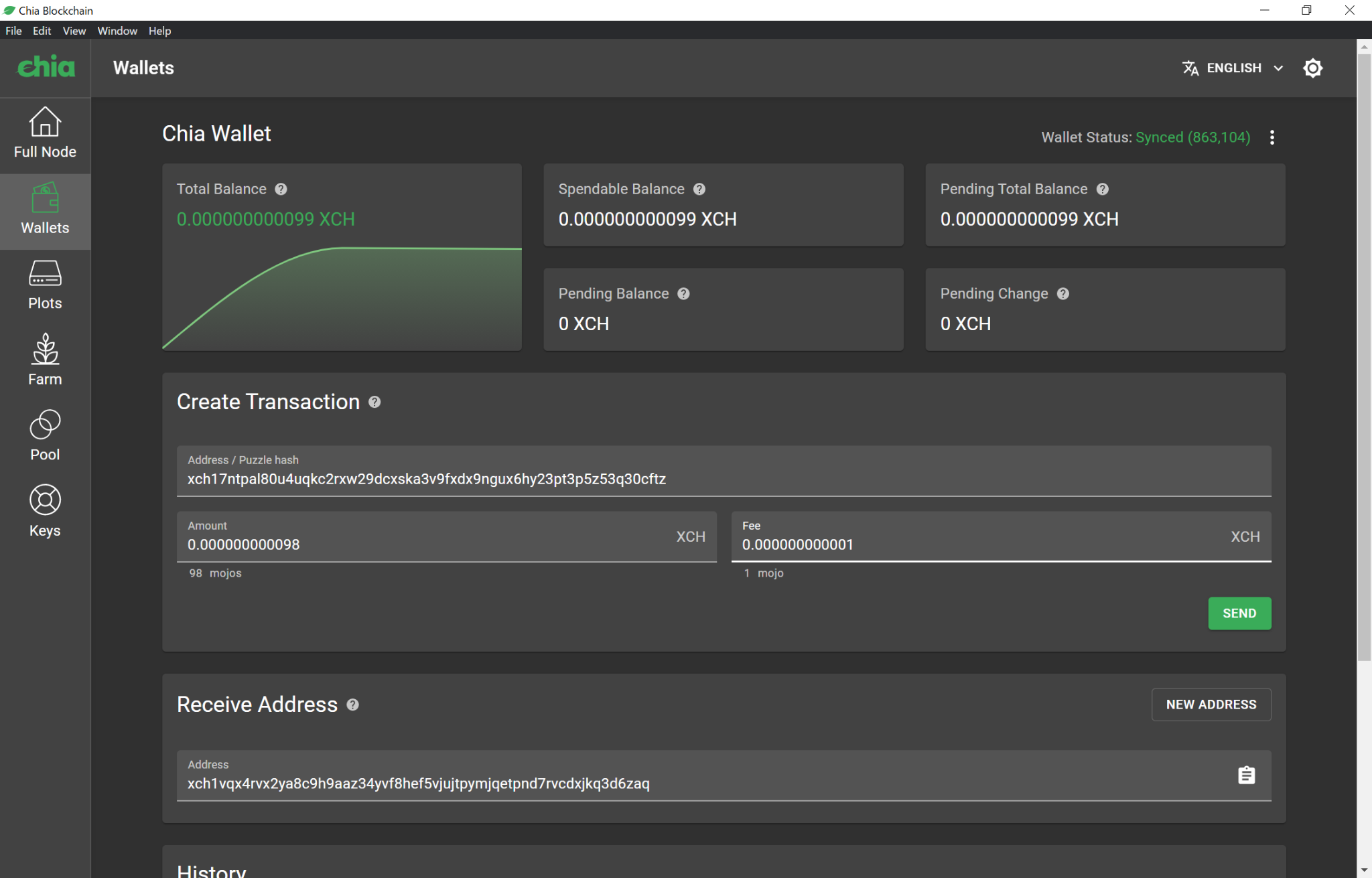The height and width of the screenshot is (878, 1372).
Task: Click the Chia Wallet heading
Action: tap(216, 133)
